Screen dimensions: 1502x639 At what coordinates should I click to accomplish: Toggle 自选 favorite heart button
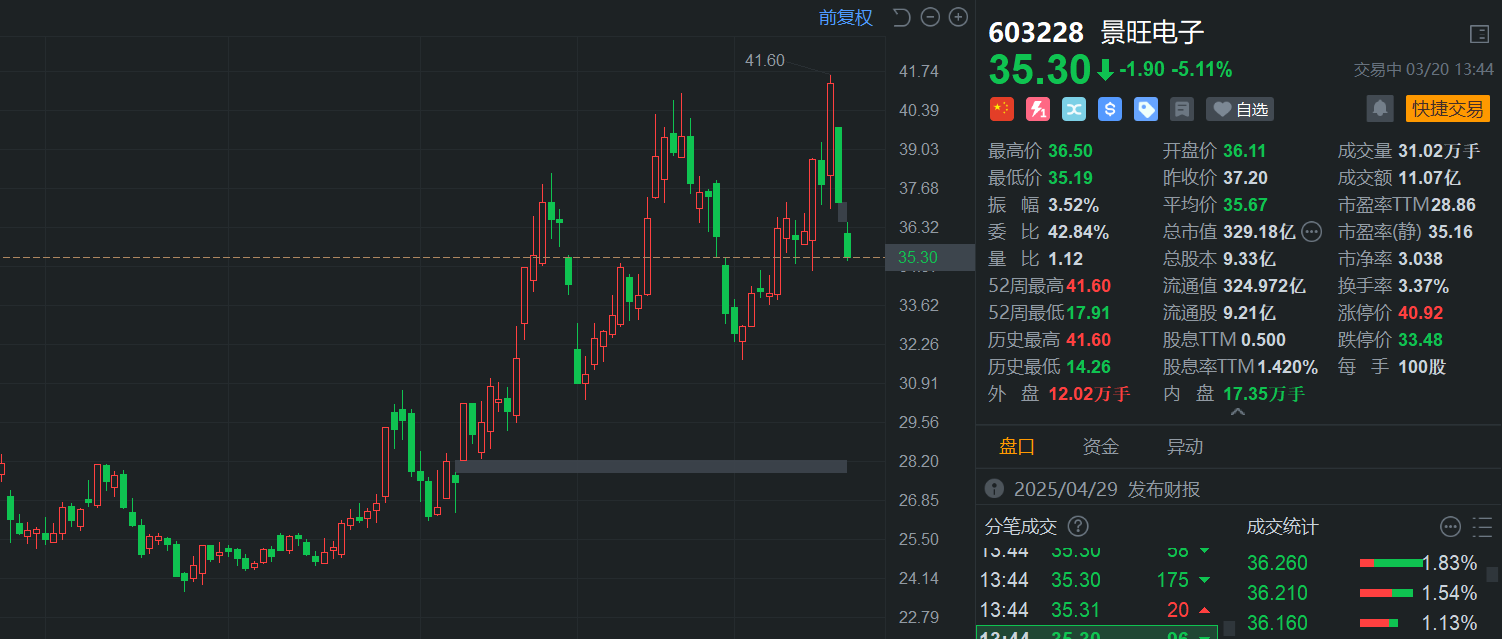click(1239, 109)
